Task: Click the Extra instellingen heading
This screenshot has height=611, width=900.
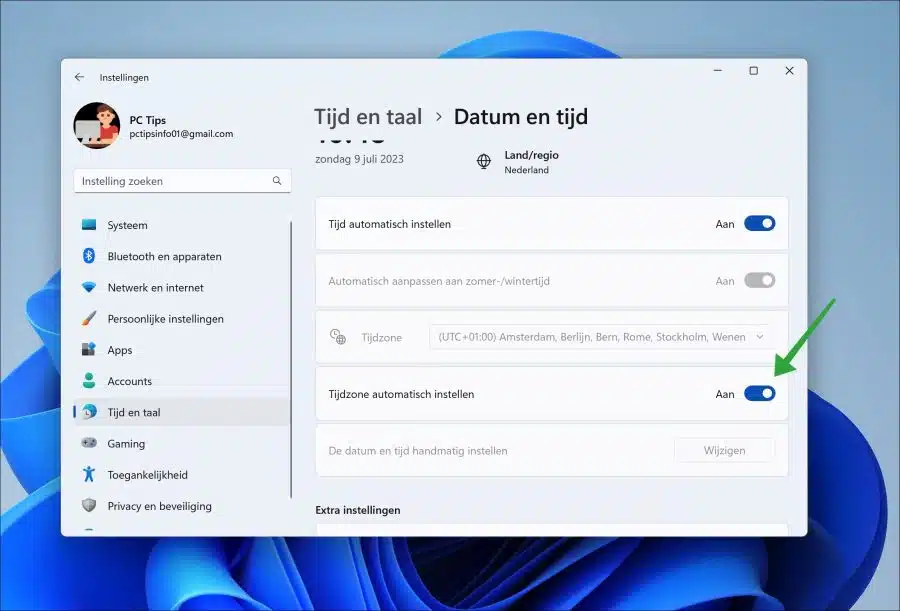Action: [358, 510]
